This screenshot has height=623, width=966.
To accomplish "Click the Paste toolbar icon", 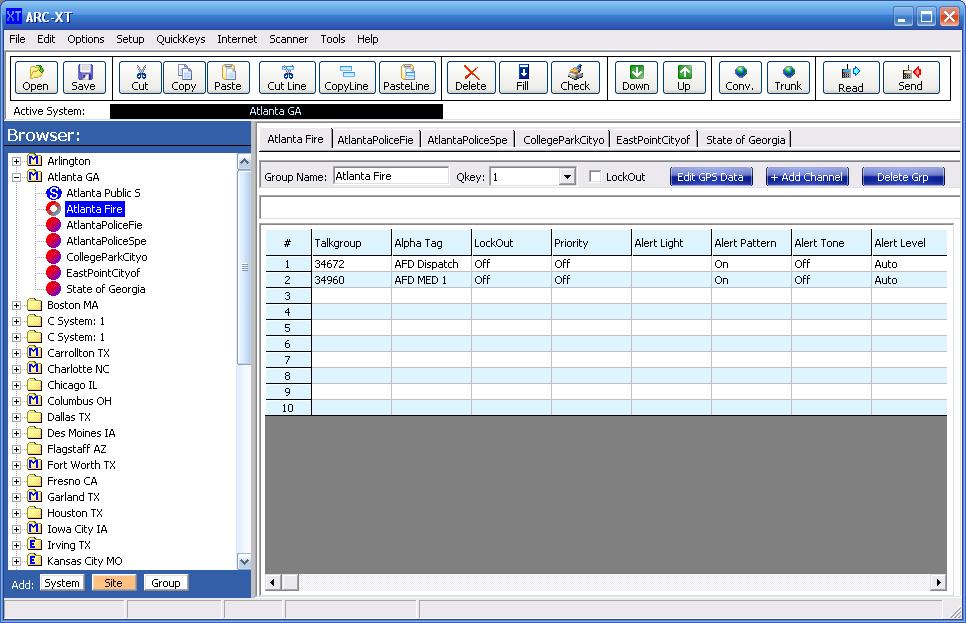I will click(x=228, y=78).
